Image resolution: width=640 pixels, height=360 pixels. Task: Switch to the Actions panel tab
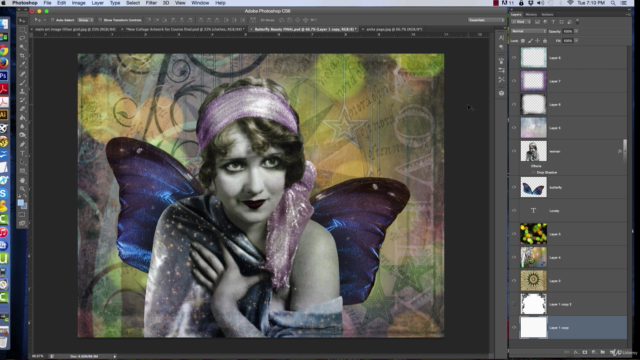547,14
